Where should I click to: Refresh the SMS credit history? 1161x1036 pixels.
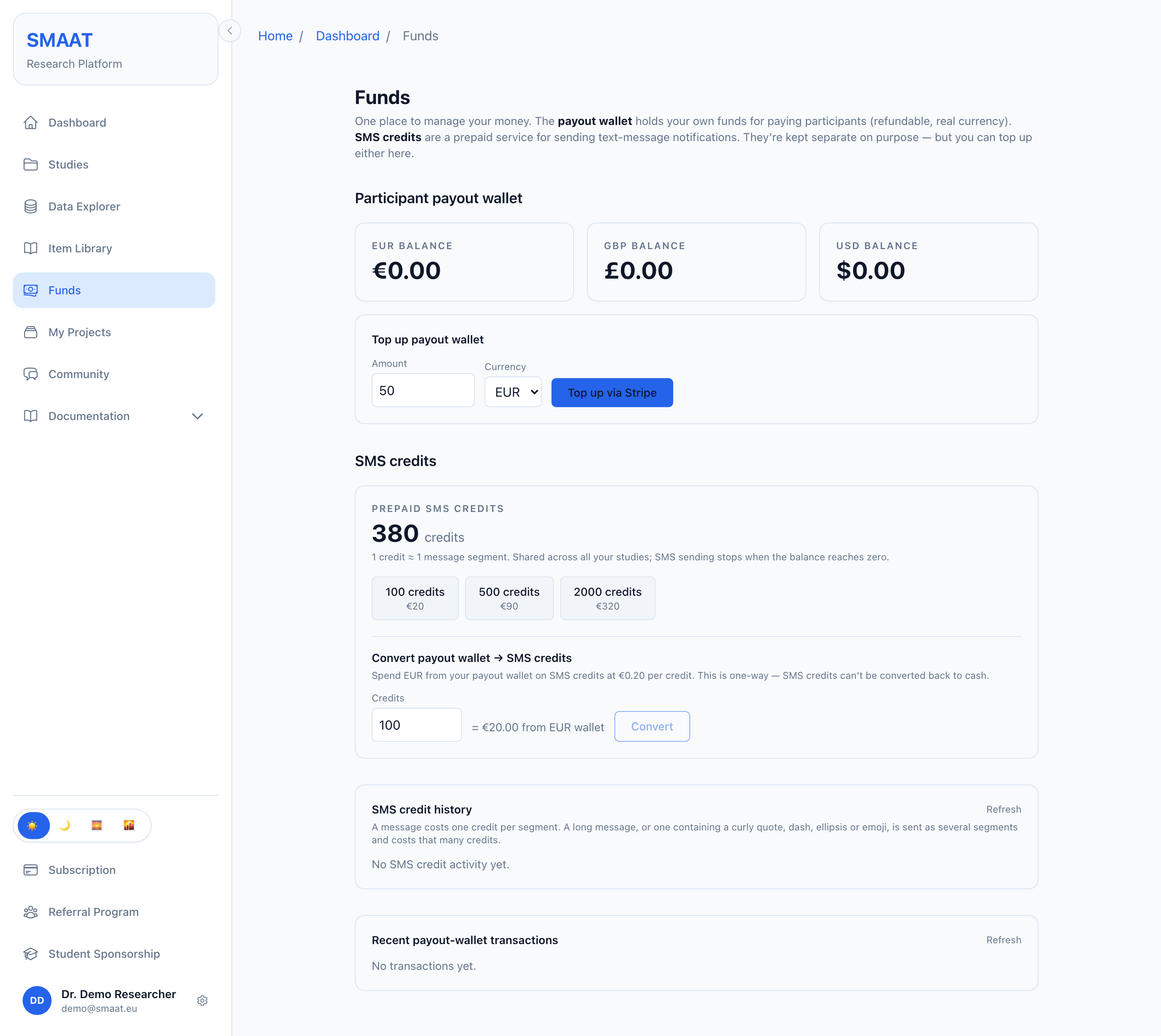1003,809
